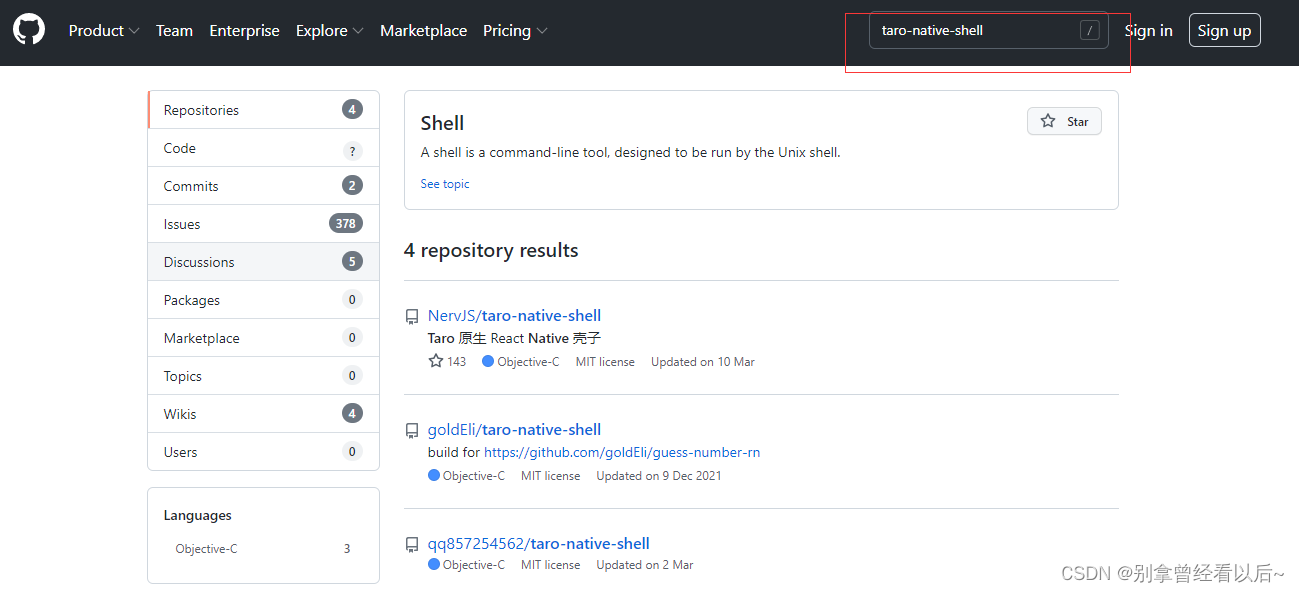Screen dimensions: 1299x592
Task: Expand the Pricing dropdown menu
Action: pos(515,31)
